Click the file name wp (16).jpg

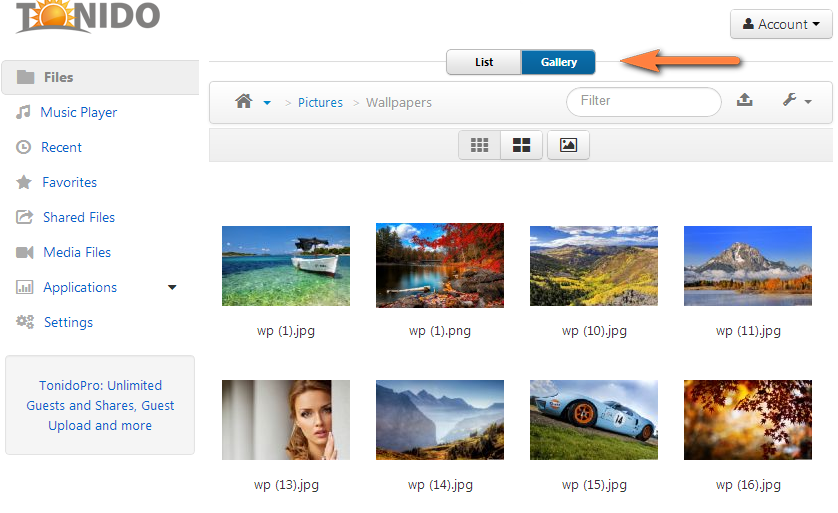pyautogui.click(x=748, y=485)
